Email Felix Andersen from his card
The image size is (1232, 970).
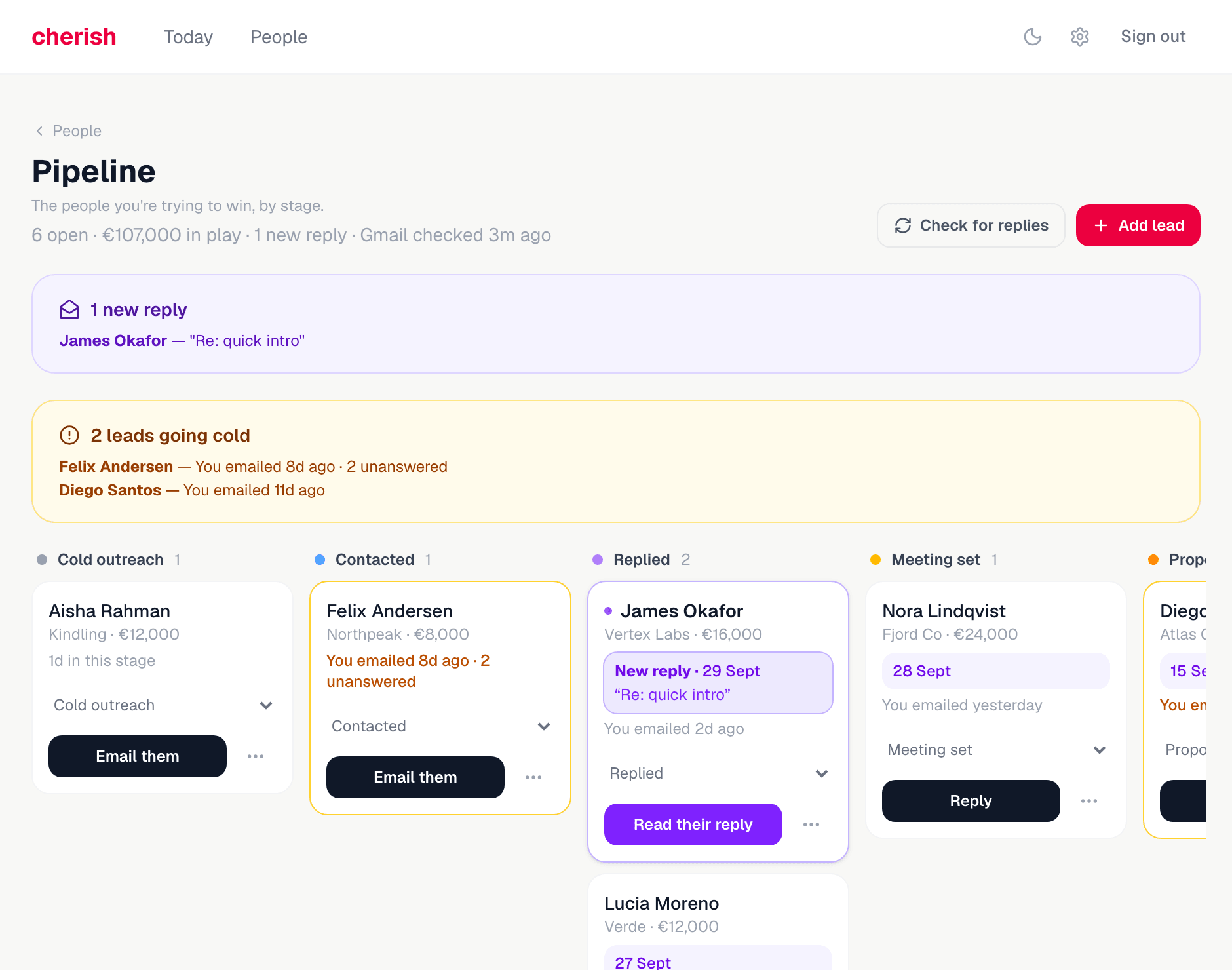point(415,777)
